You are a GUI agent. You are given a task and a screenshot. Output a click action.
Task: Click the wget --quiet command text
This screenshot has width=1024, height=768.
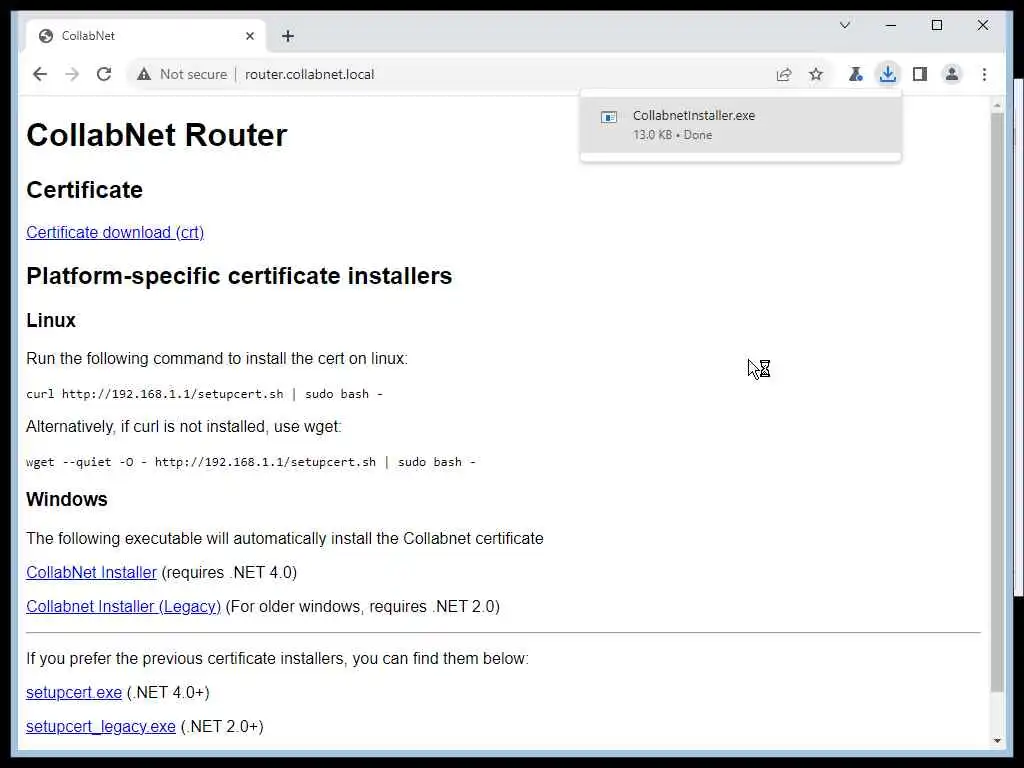click(x=251, y=462)
